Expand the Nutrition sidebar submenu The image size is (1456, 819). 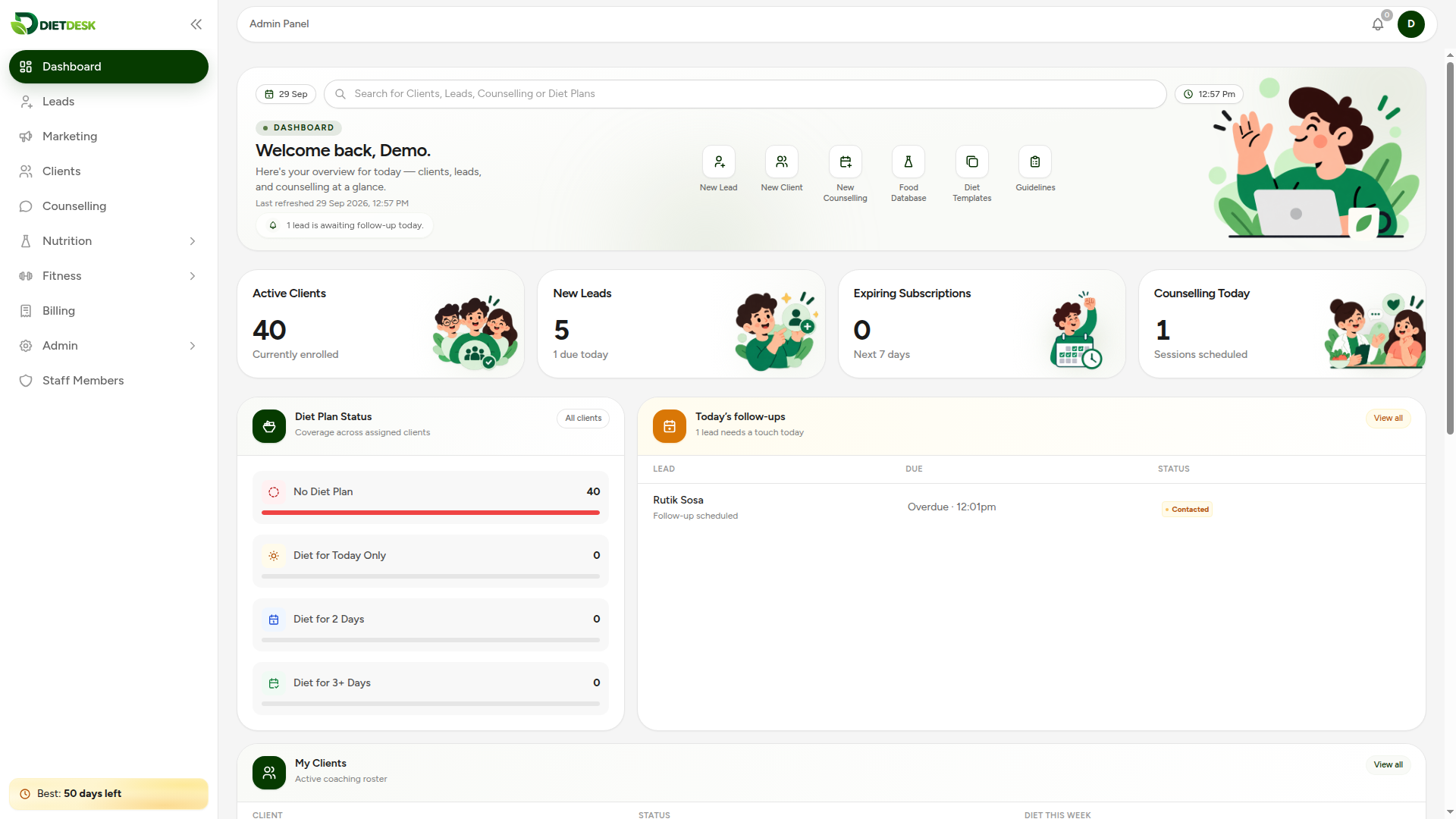[x=193, y=241]
